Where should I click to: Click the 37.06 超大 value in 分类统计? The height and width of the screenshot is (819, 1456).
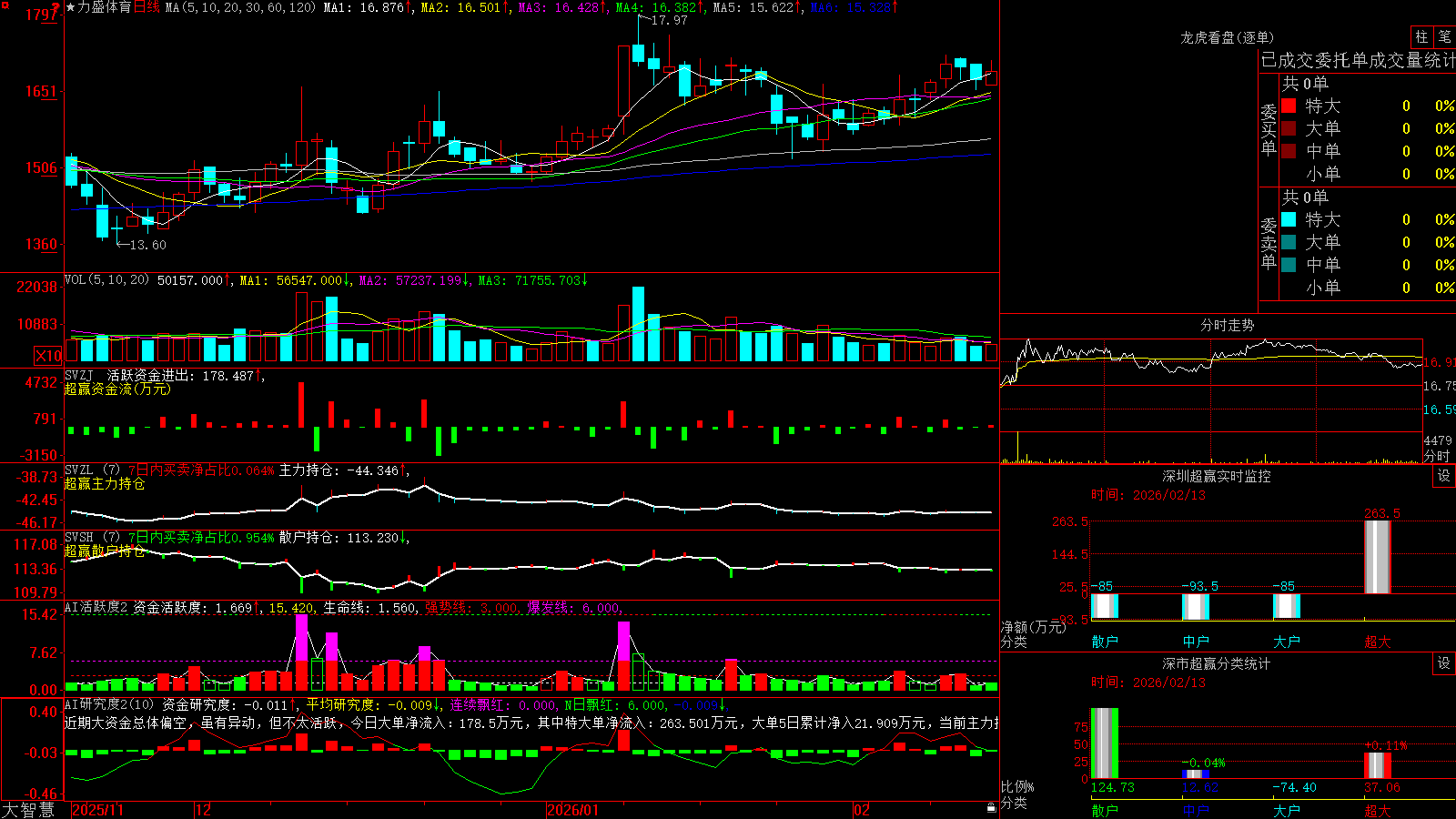click(1382, 787)
